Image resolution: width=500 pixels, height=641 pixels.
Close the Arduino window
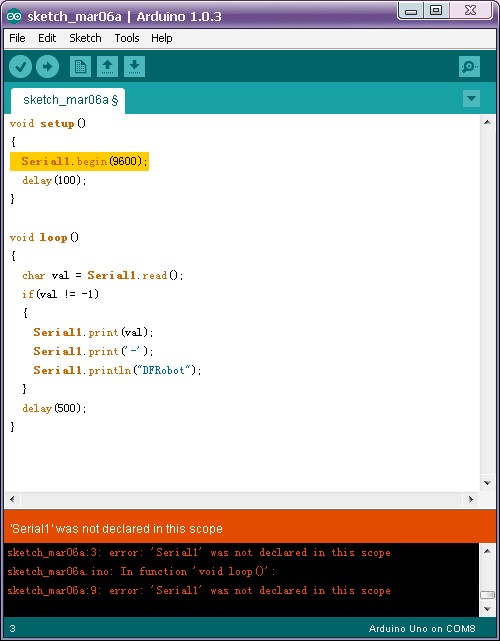click(470, 11)
